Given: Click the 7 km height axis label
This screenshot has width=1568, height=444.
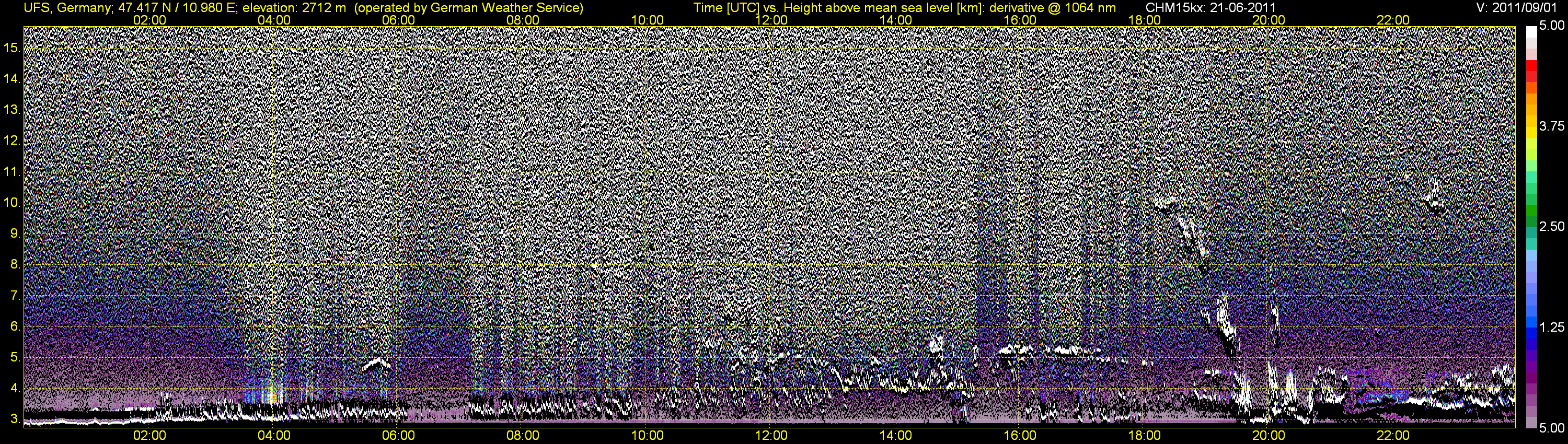Looking at the screenshot, I should pos(15,296).
